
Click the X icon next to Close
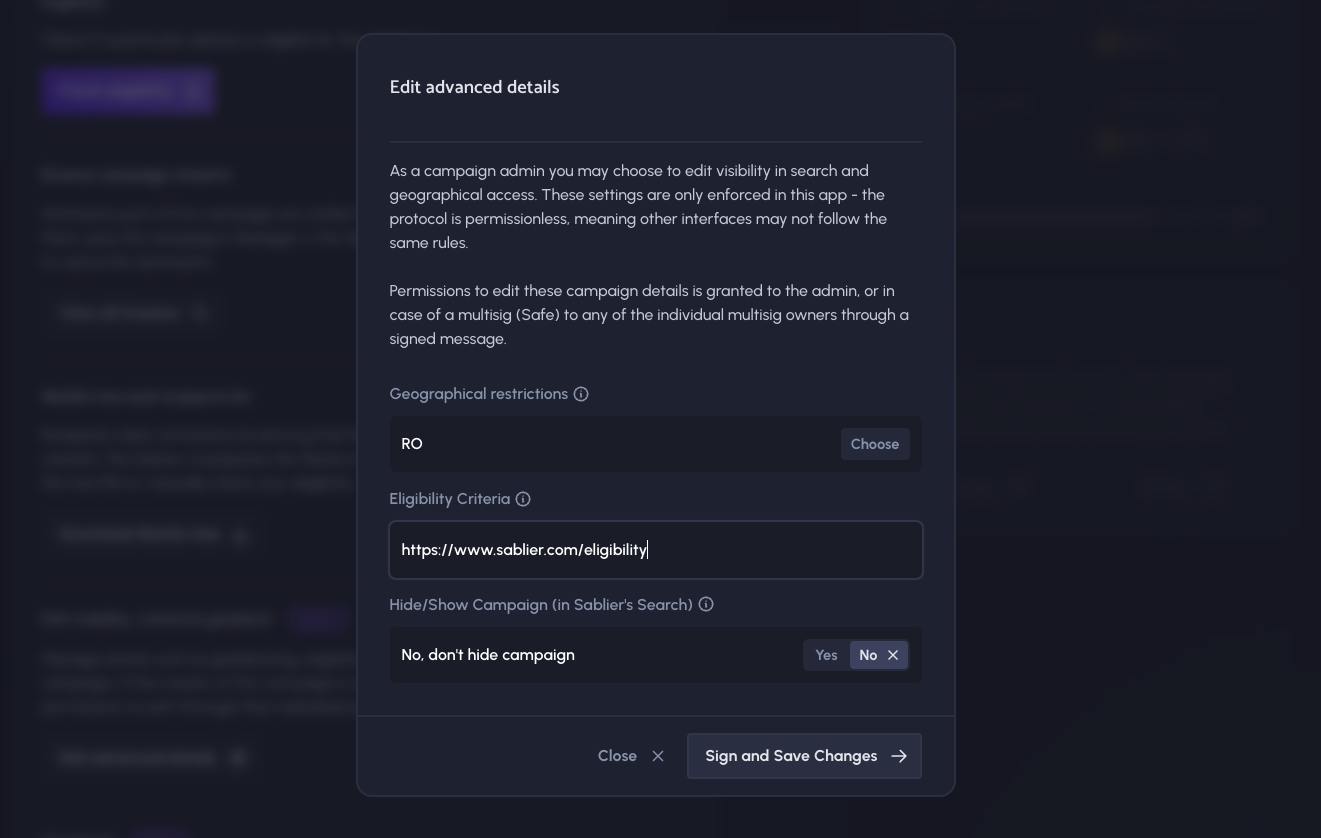[x=658, y=756]
